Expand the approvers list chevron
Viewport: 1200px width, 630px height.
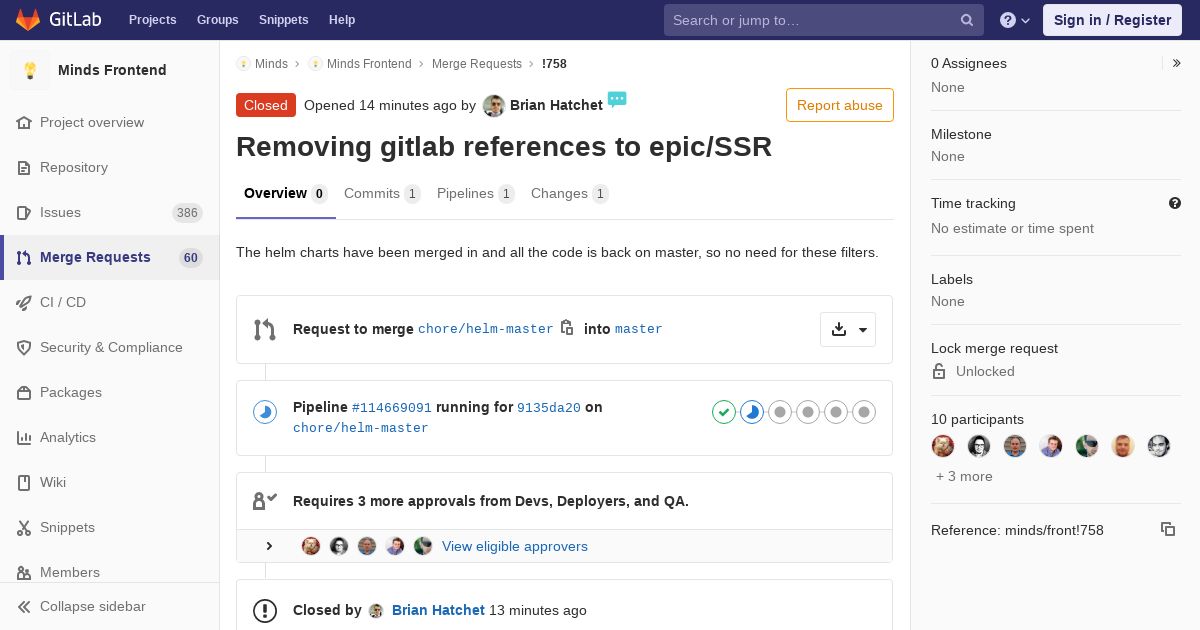click(269, 546)
